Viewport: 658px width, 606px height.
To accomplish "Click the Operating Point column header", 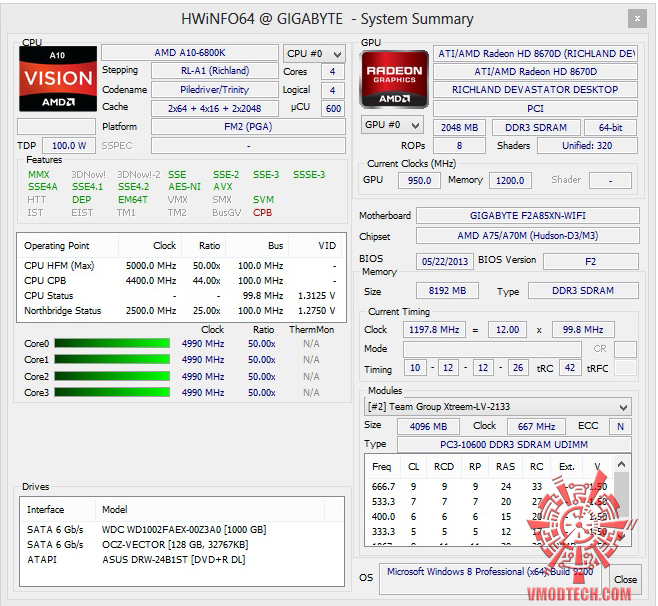I will [x=68, y=246].
